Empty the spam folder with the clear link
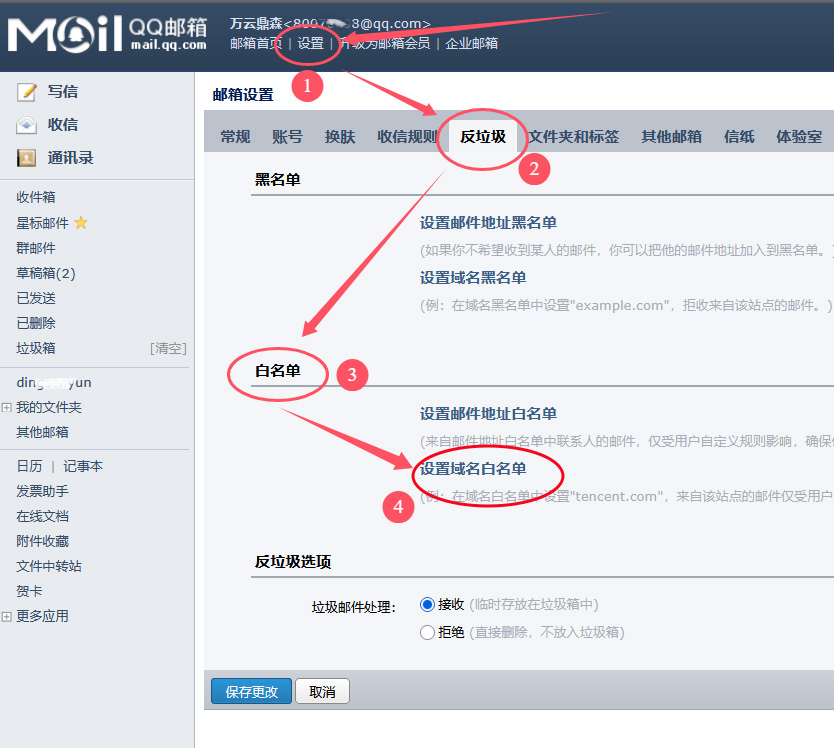Screen dimensions: 834x748 click(x=168, y=348)
